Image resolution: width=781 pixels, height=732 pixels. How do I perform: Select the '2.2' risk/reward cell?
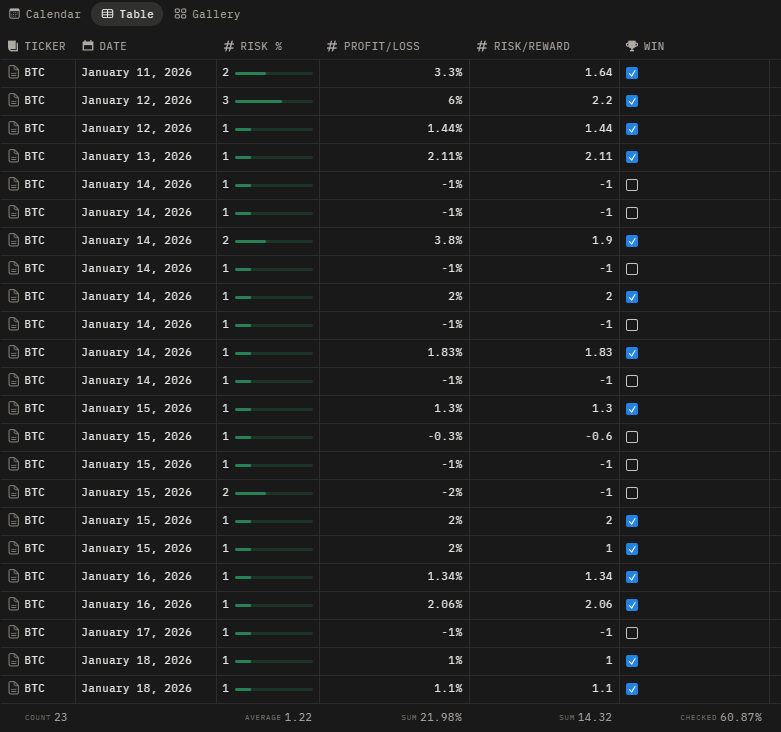point(544,101)
